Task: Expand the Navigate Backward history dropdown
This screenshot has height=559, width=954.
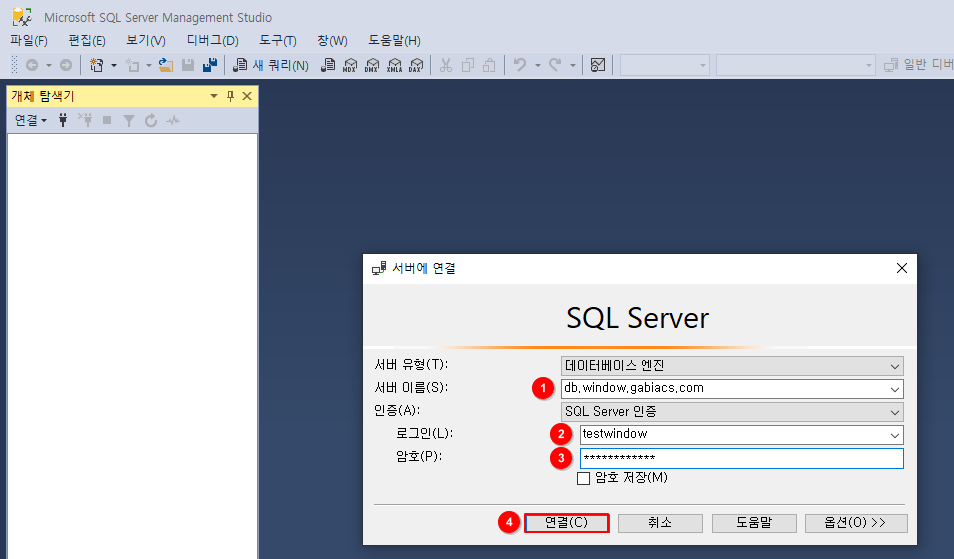Action: [49, 65]
